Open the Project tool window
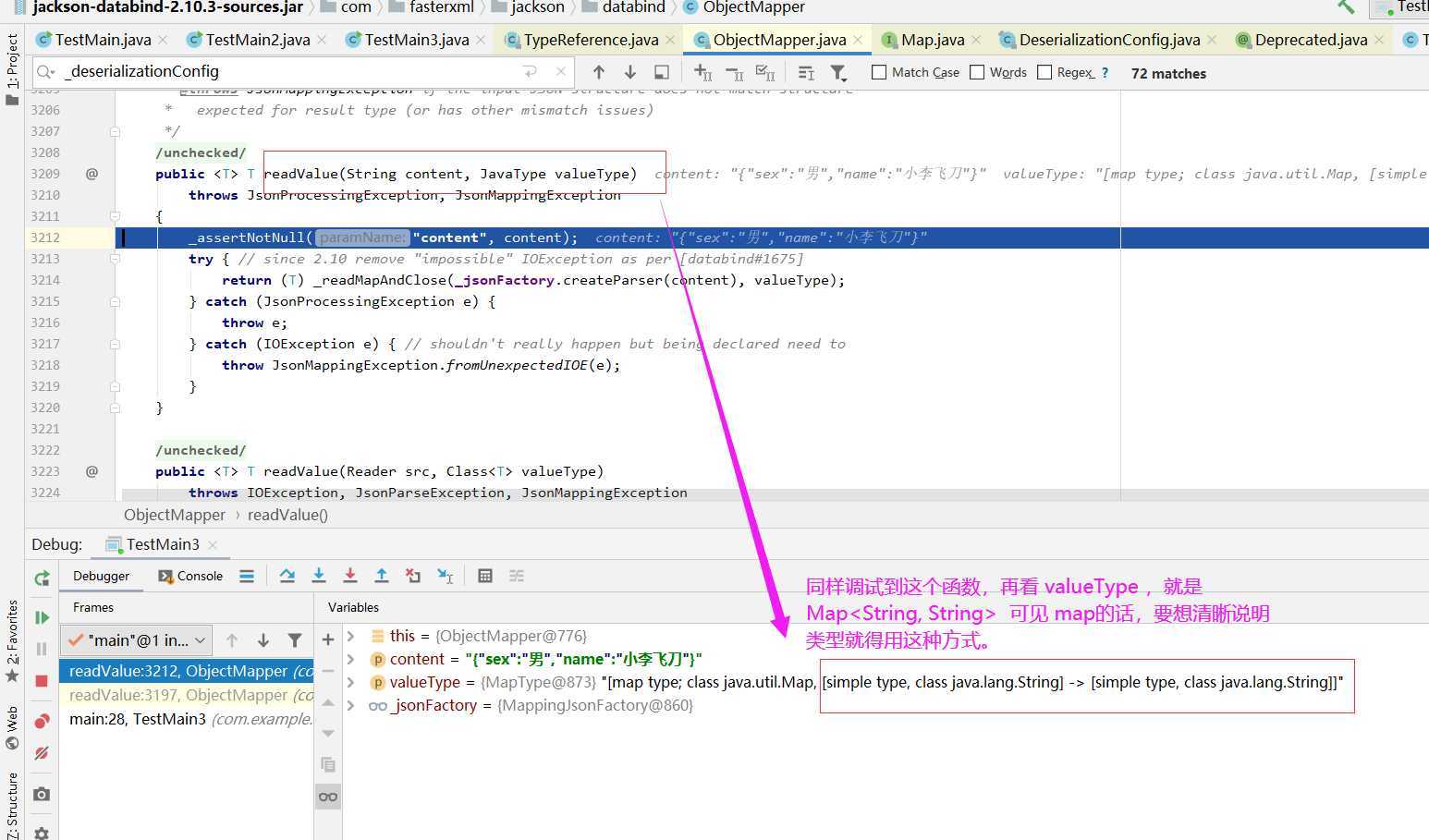 (12, 68)
